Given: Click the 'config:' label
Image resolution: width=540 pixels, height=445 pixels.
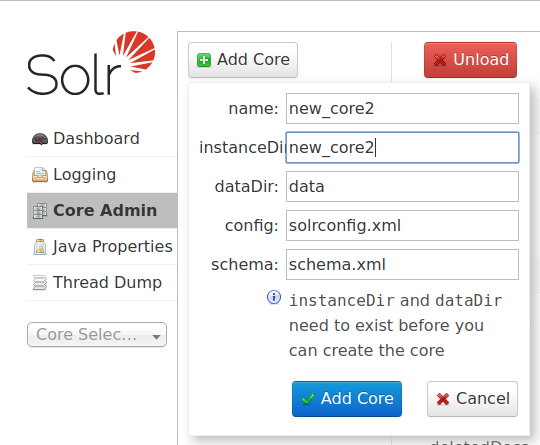Looking at the screenshot, I should (x=252, y=226).
